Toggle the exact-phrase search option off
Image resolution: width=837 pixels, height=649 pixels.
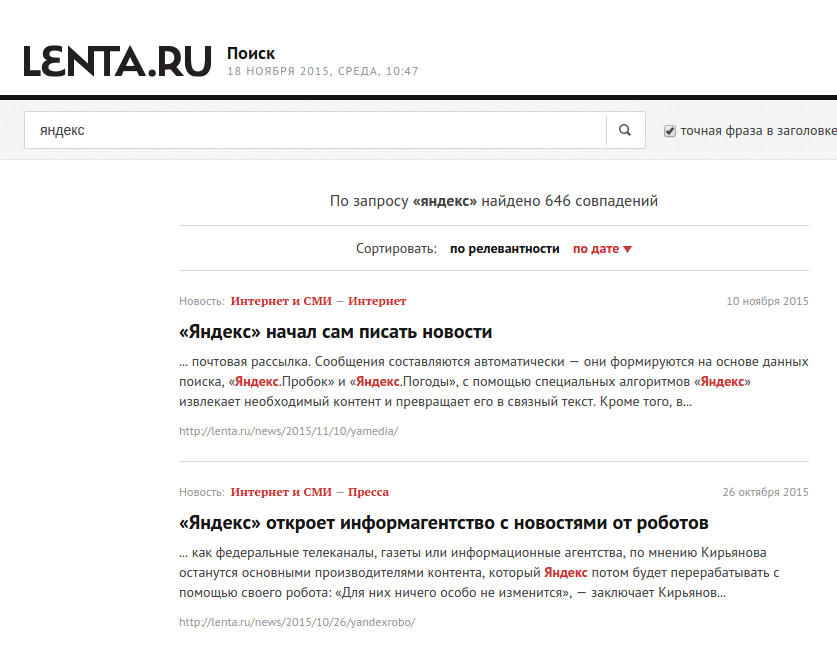[667, 129]
